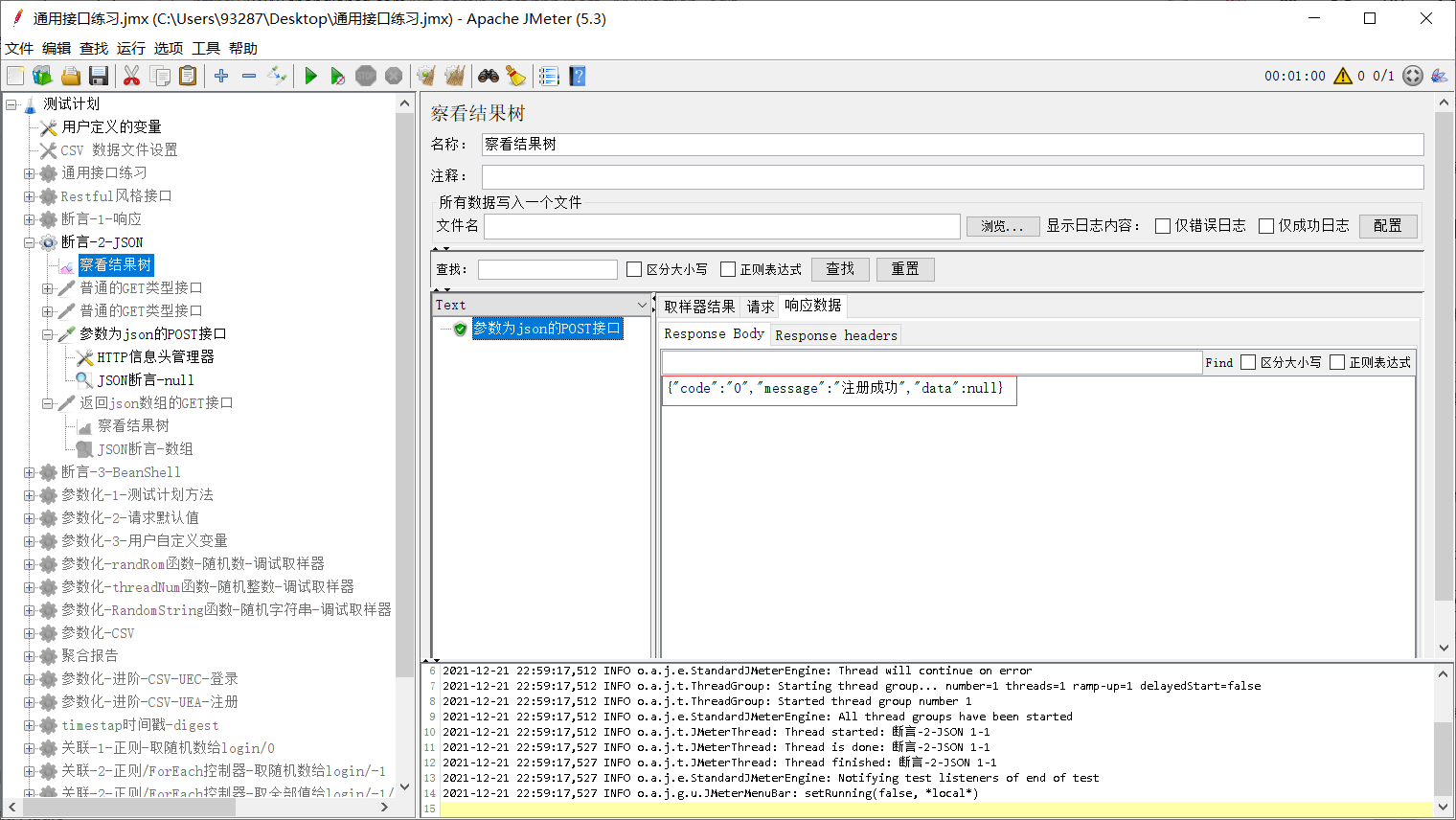This screenshot has width=1456, height=820.
Task: Enable 仅错误日志 checkbox
Action: click(x=1163, y=226)
